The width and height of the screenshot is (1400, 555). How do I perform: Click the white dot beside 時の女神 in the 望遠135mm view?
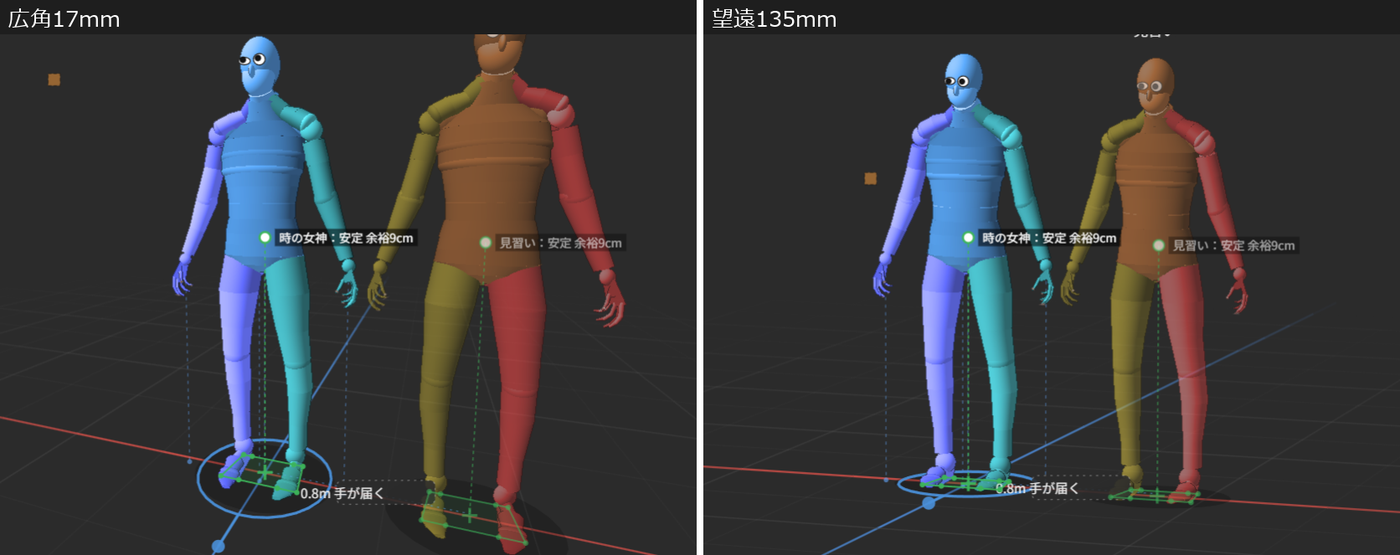[x=968, y=238]
